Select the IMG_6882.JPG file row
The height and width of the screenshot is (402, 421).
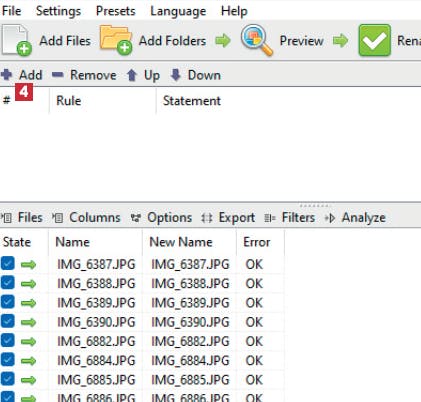point(142,341)
